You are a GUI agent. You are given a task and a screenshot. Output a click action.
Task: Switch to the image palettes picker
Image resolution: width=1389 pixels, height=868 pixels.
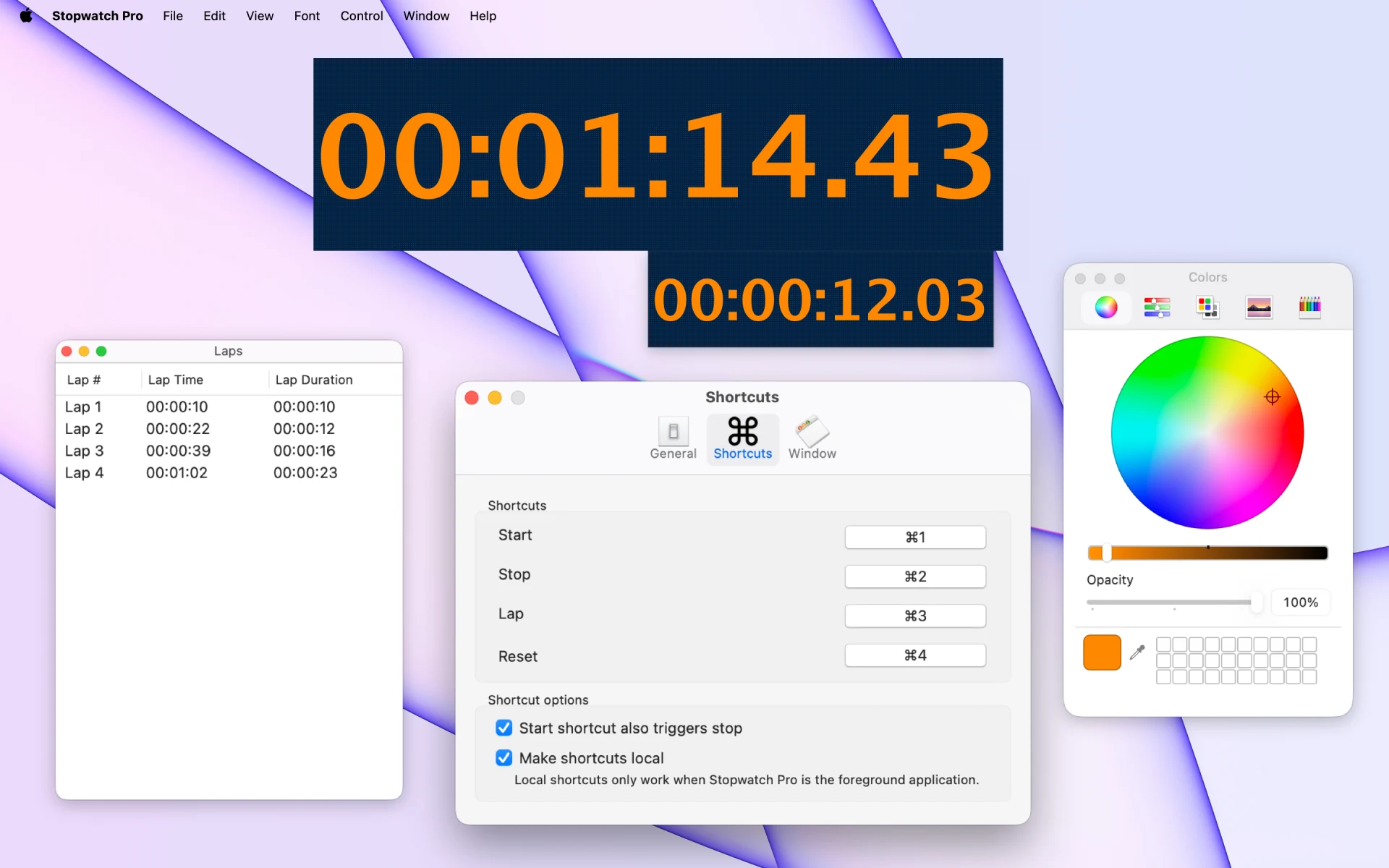(1259, 307)
